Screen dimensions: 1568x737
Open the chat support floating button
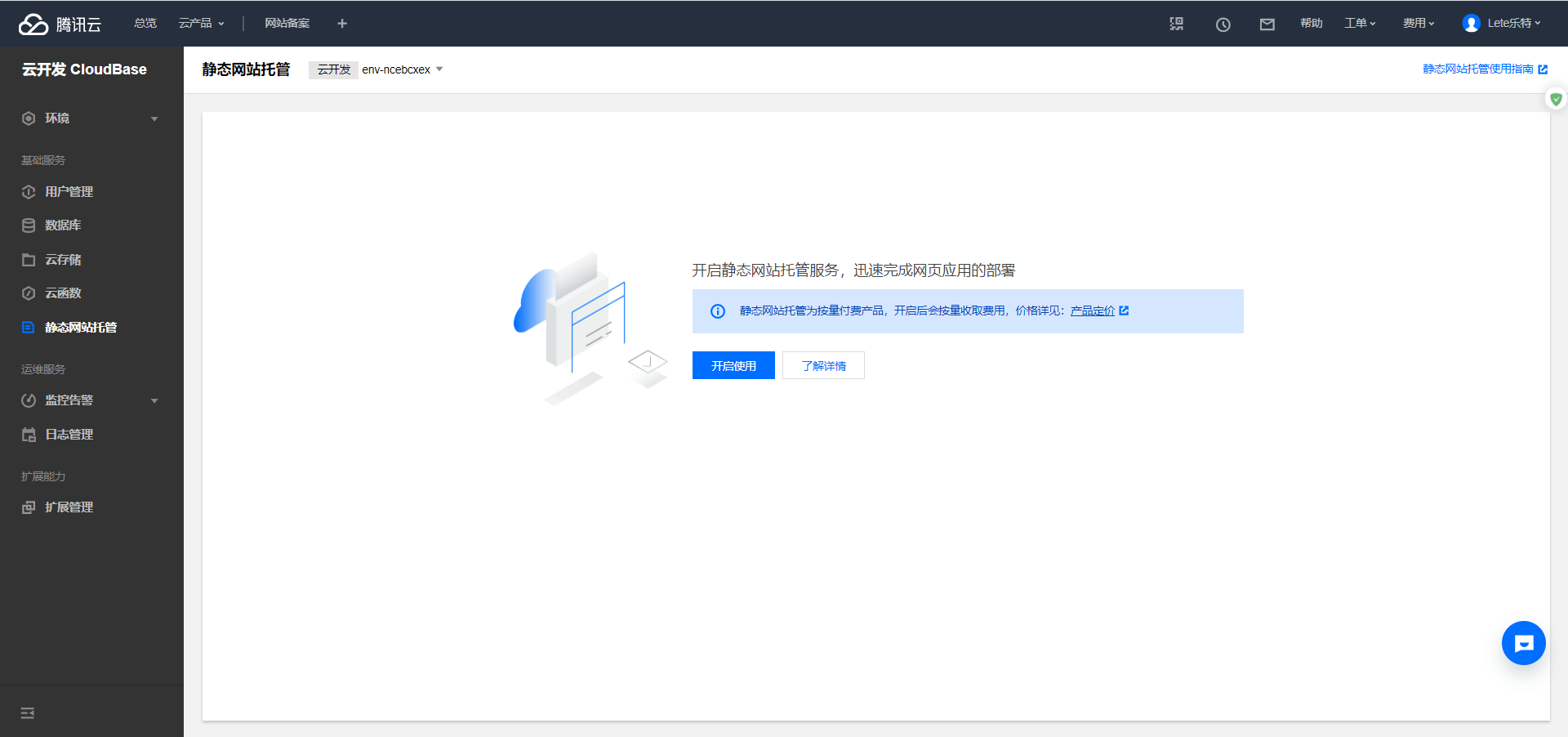(x=1523, y=643)
